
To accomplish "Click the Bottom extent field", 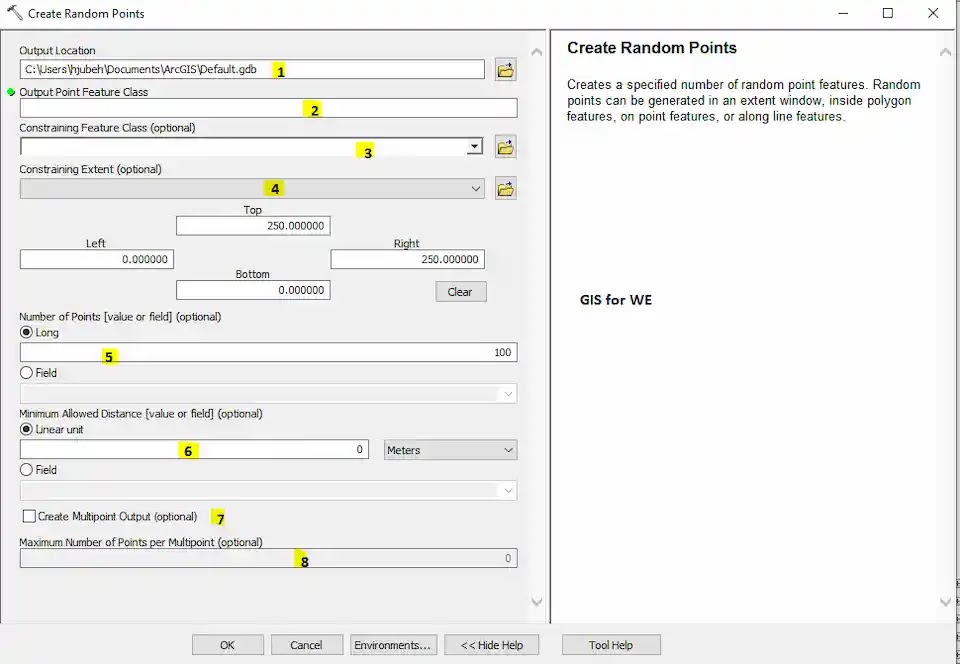I will pos(253,290).
